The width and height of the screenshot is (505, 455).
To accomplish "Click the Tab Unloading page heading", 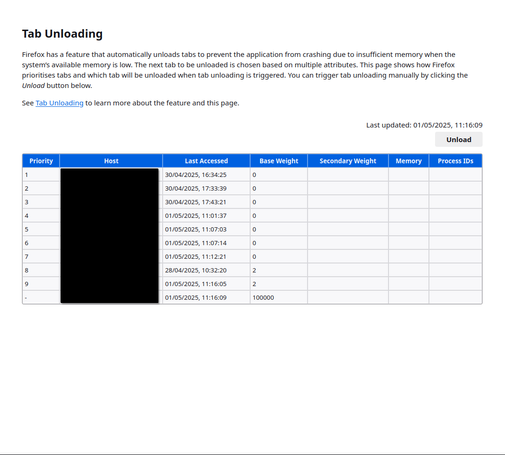I will coord(62,34).
